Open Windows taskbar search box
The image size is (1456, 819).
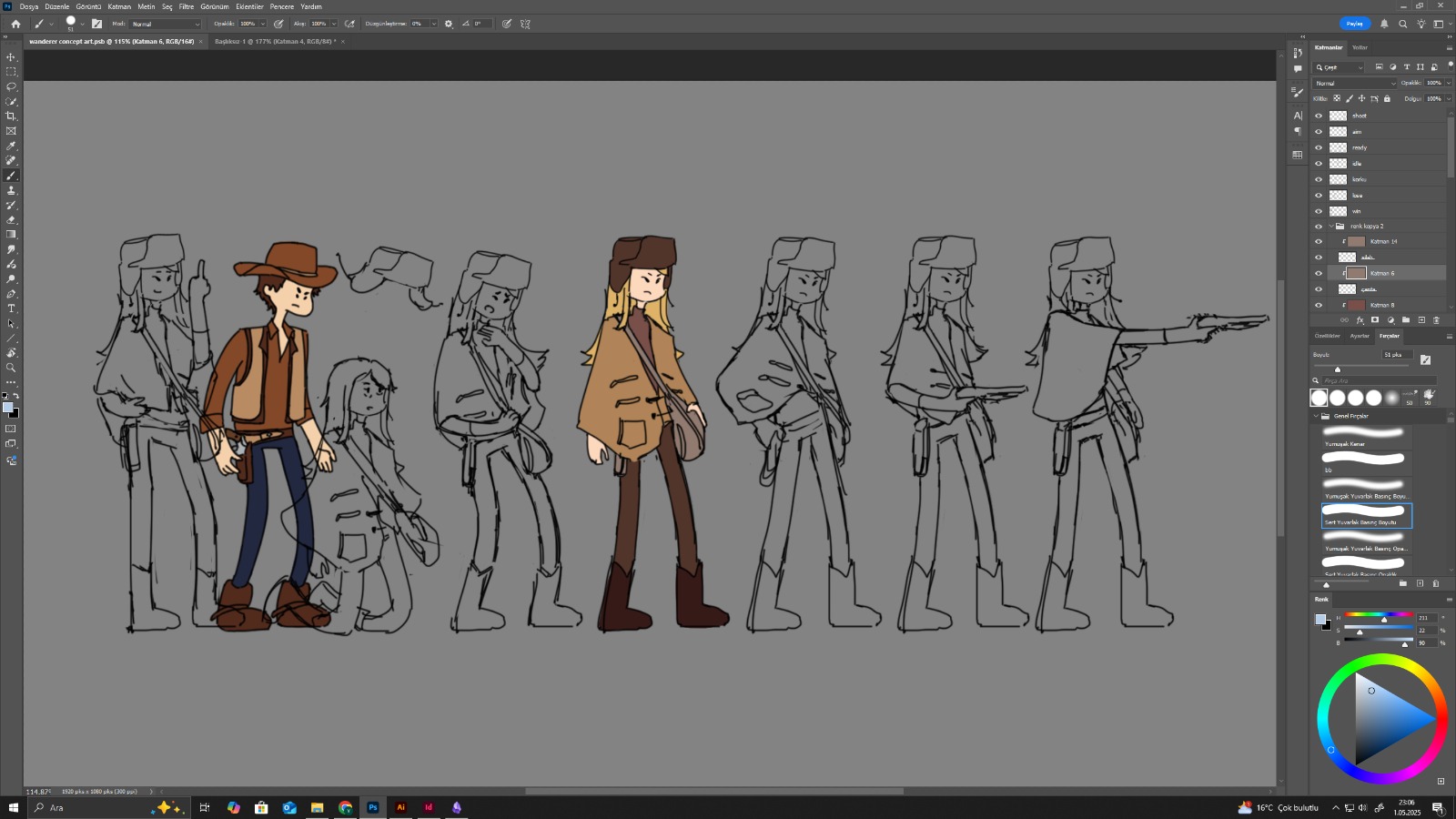pyautogui.click(x=107, y=807)
